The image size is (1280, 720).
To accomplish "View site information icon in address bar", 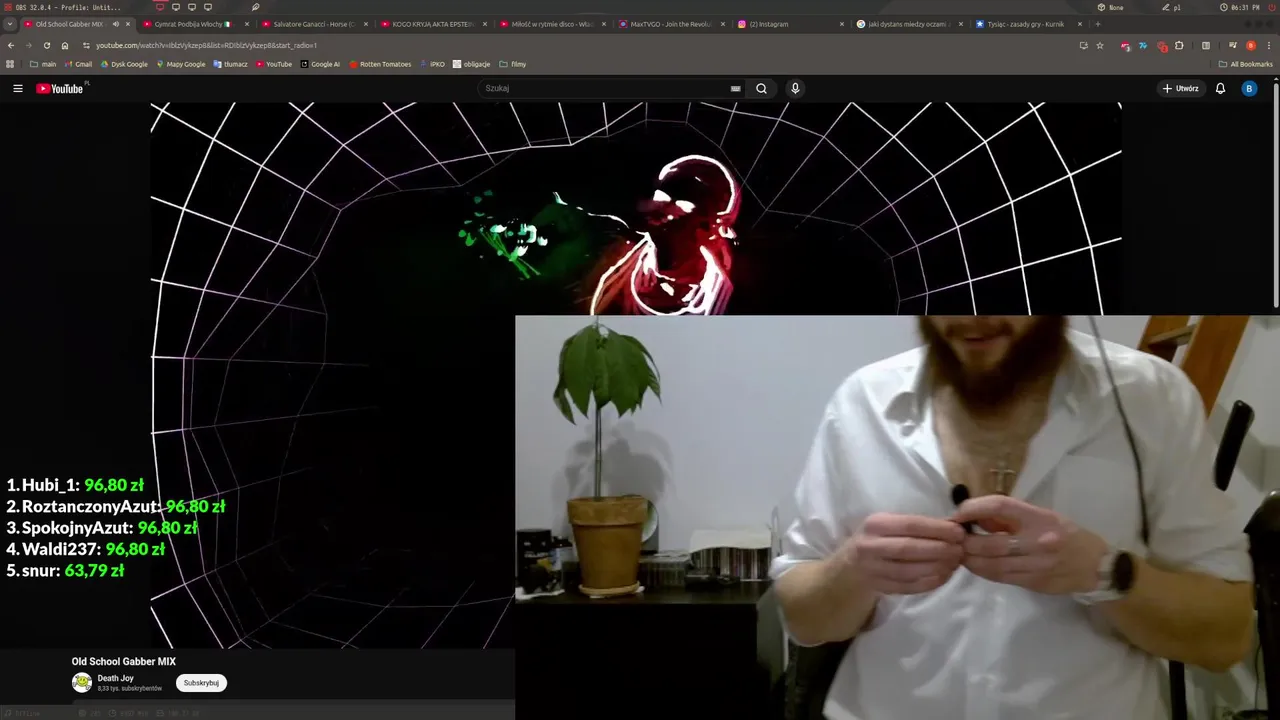I will (x=86, y=45).
